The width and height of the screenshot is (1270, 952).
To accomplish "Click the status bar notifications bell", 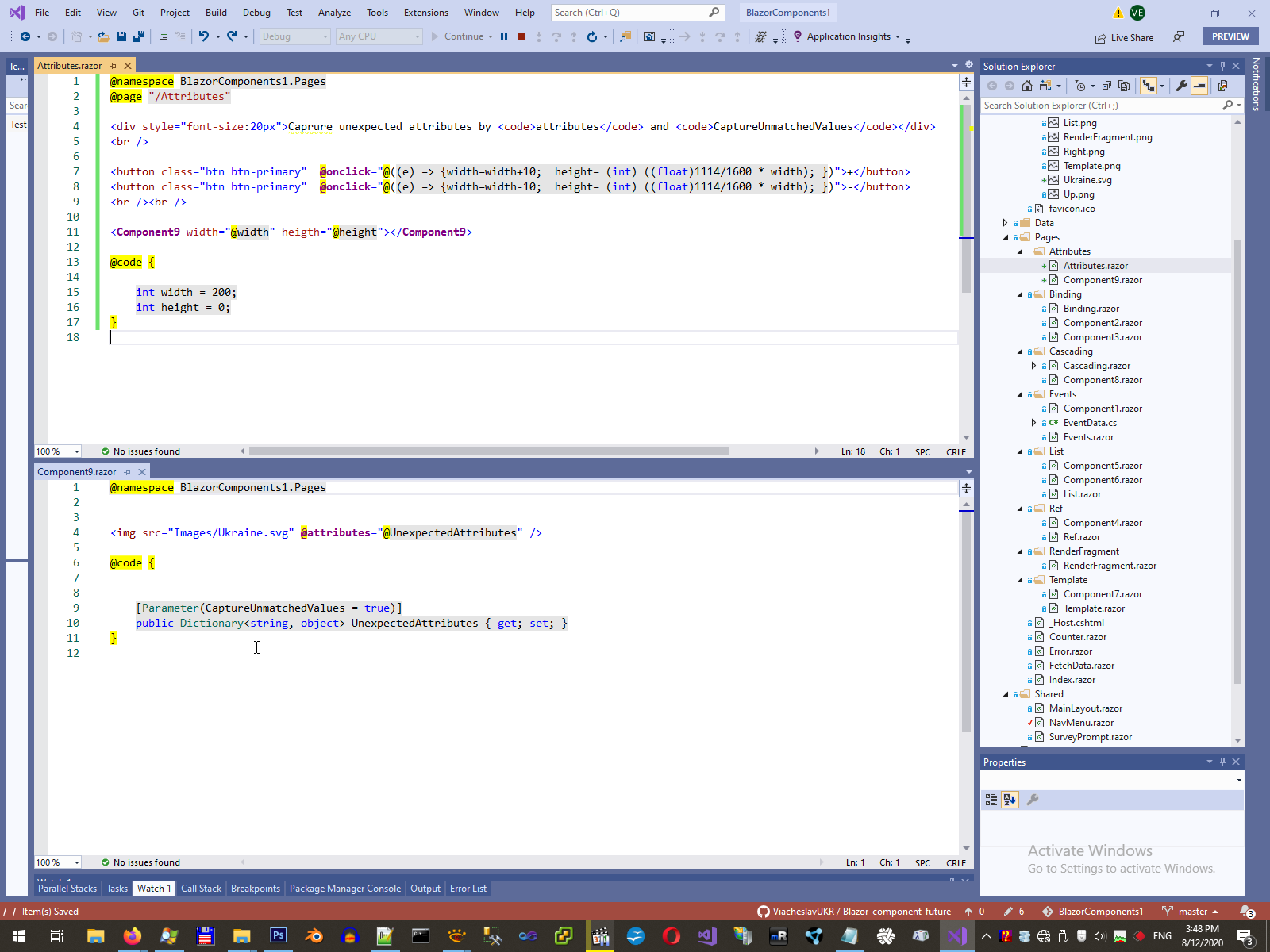I will [1247, 912].
